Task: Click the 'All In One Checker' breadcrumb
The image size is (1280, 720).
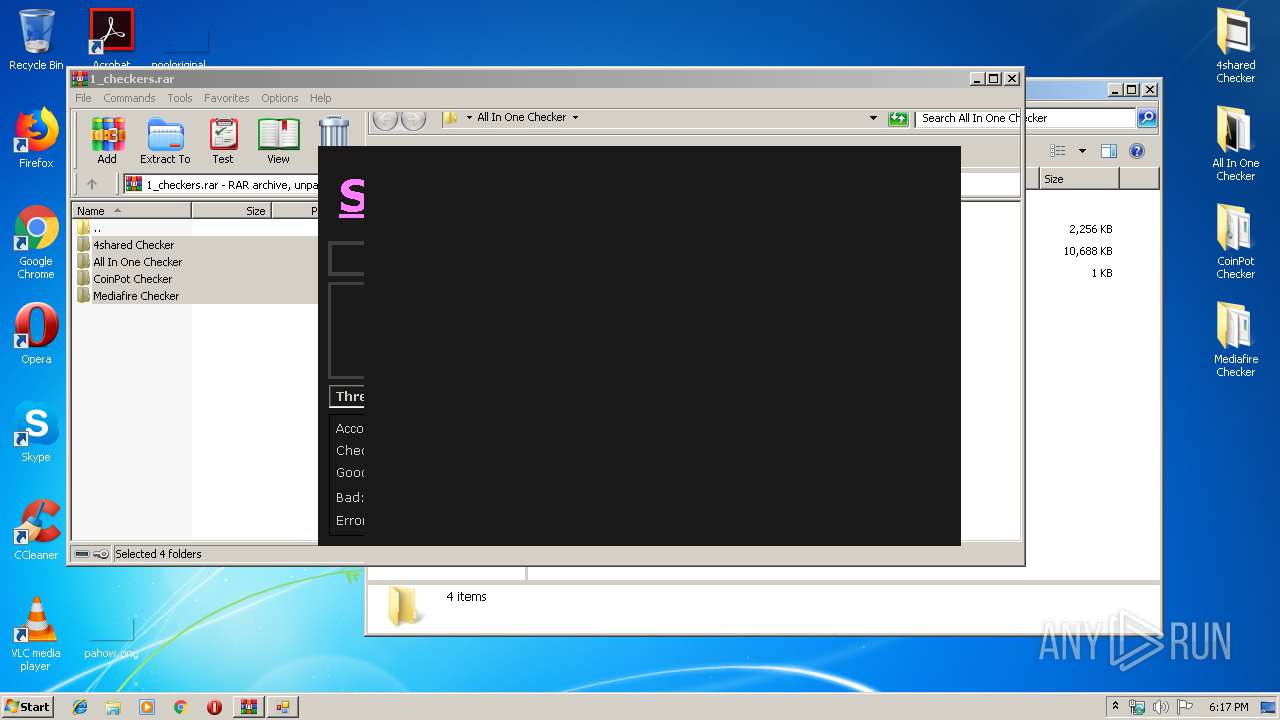Action: point(521,117)
